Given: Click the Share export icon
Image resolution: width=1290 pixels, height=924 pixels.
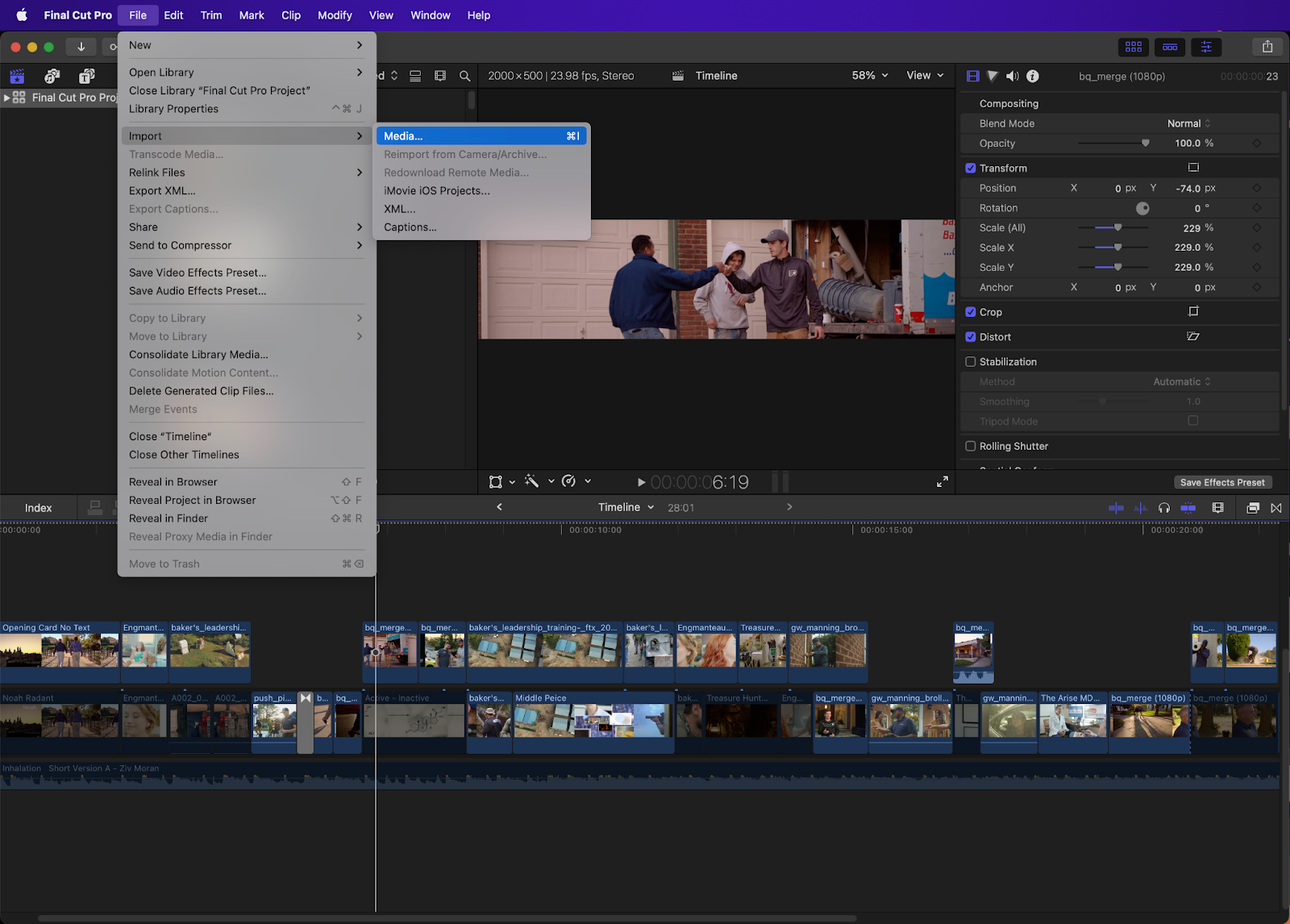Looking at the screenshot, I should tap(1267, 47).
